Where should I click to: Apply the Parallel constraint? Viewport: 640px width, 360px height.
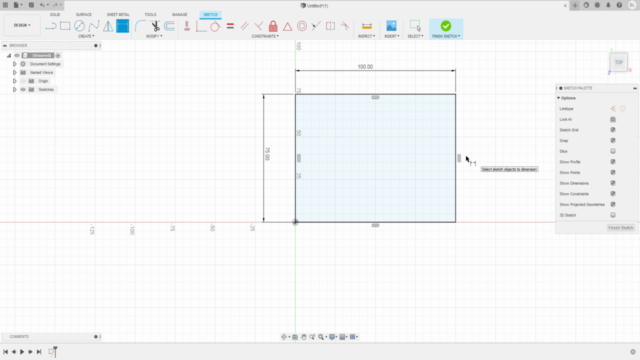coord(244,26)
